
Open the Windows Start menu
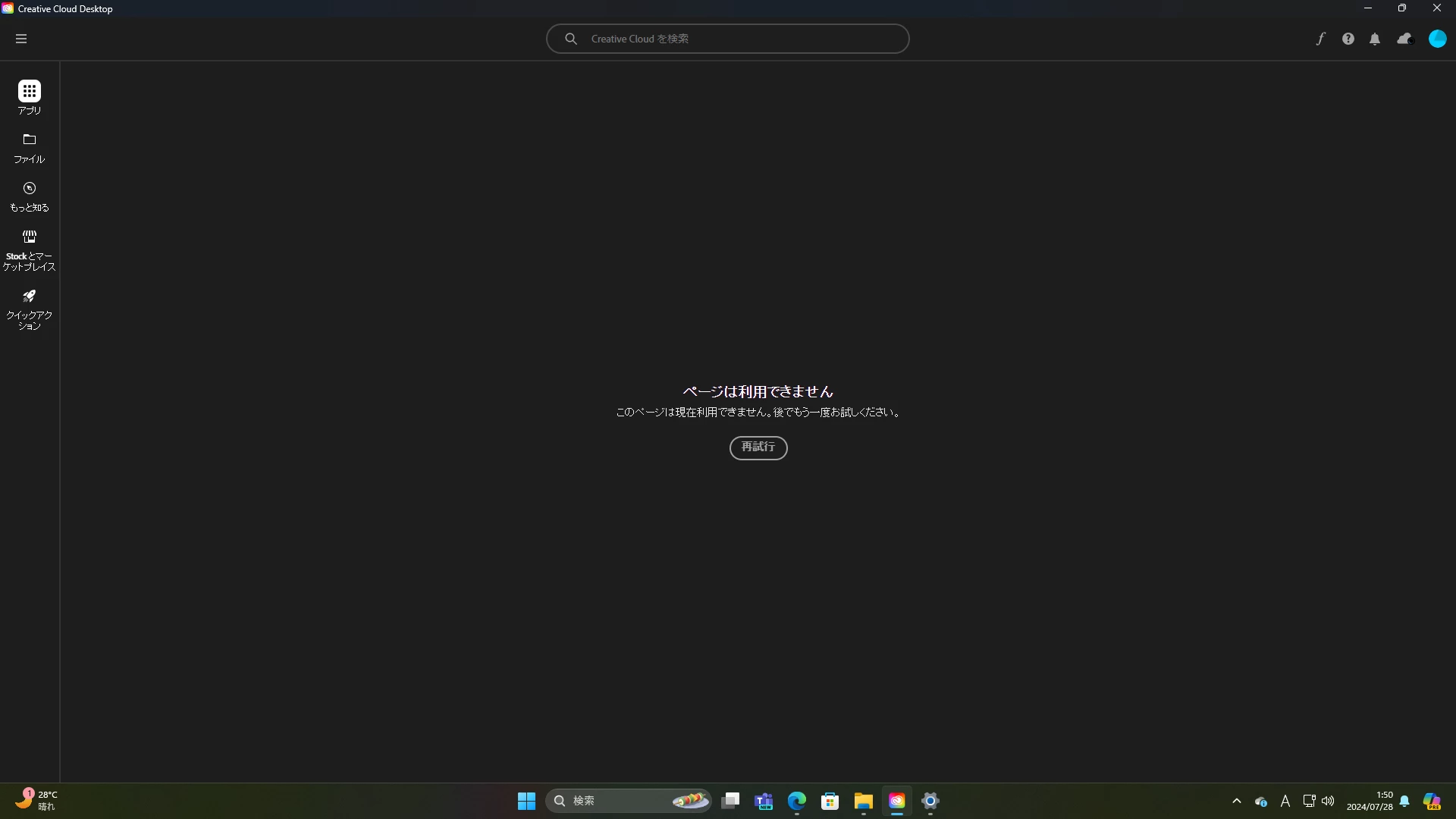(526, 801)
